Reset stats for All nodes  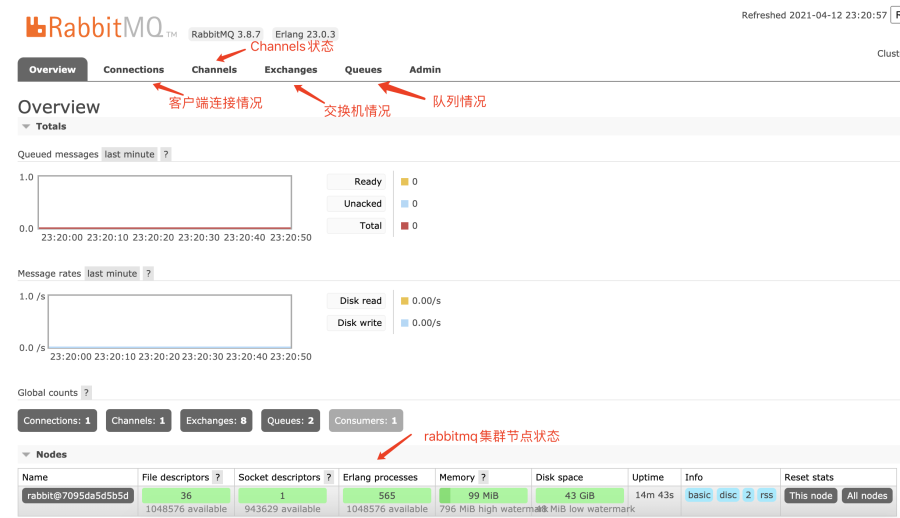coord(866,496)
